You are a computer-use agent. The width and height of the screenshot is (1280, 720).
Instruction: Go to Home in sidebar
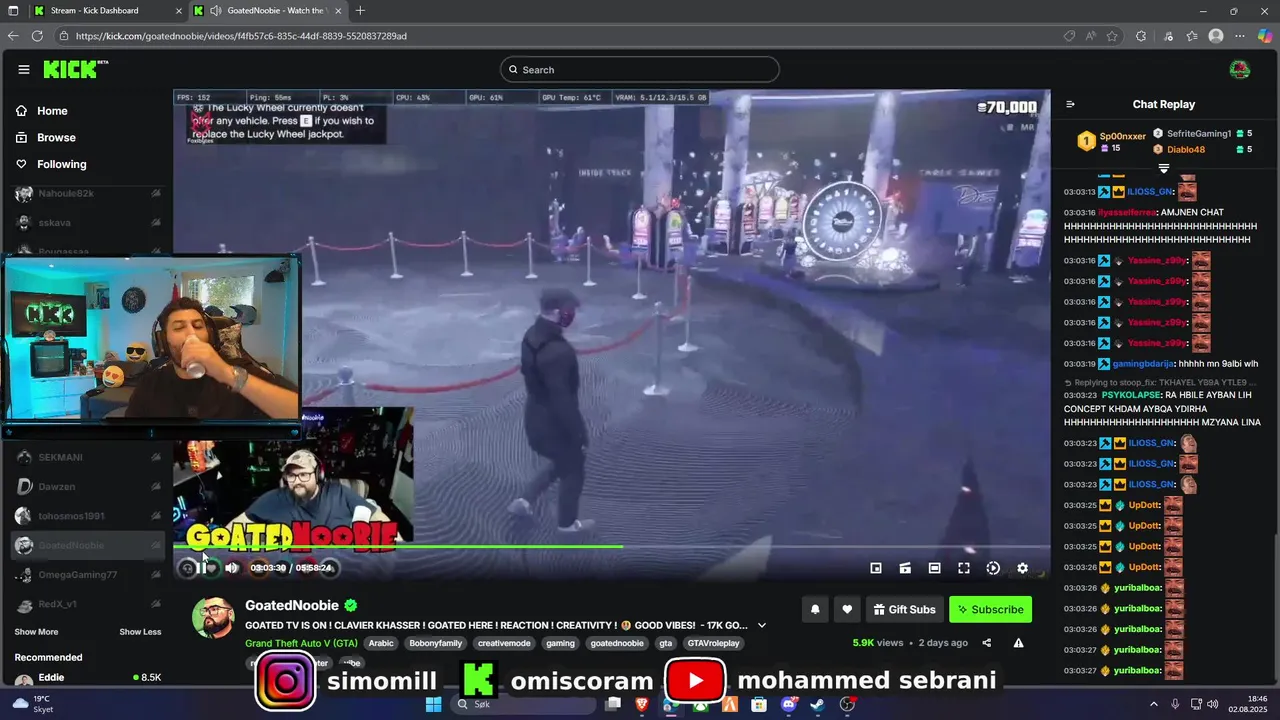click(42, 111)
